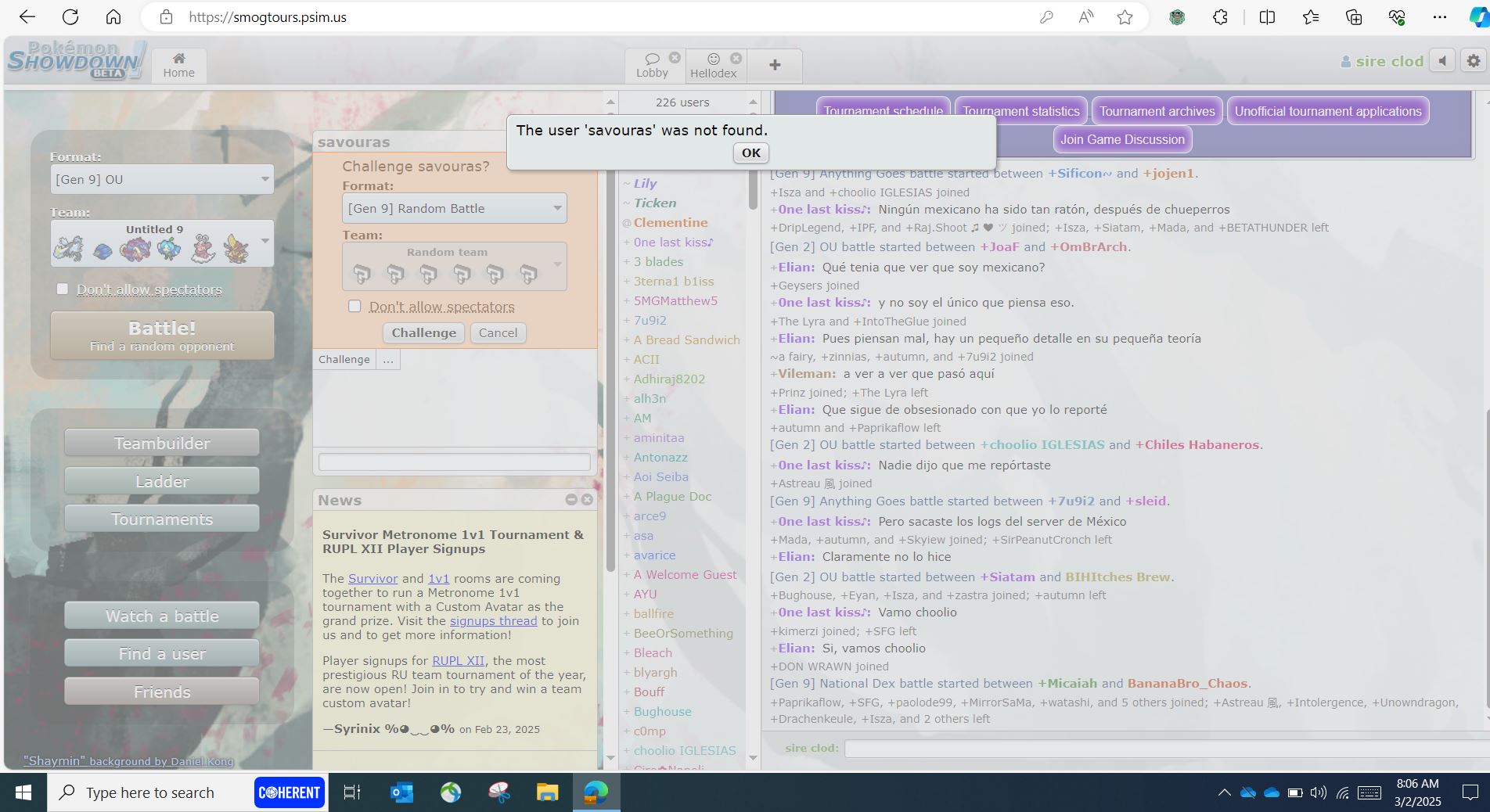Mute sound with the speaker icon
Image resolution: width=1490 pixels, height=812 pixels.
[1442, 61]
